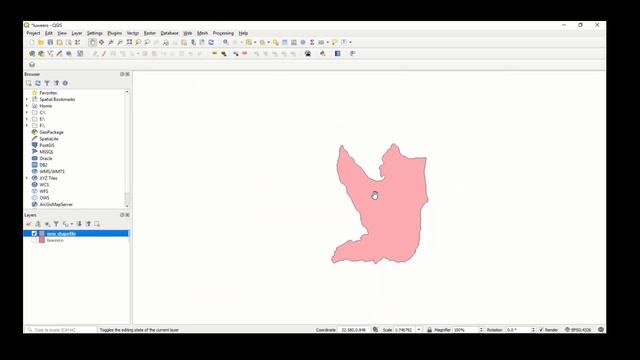Check the second layer's visibility checkbox
This screenshot has width=640, height=360.
click(34, 240)
